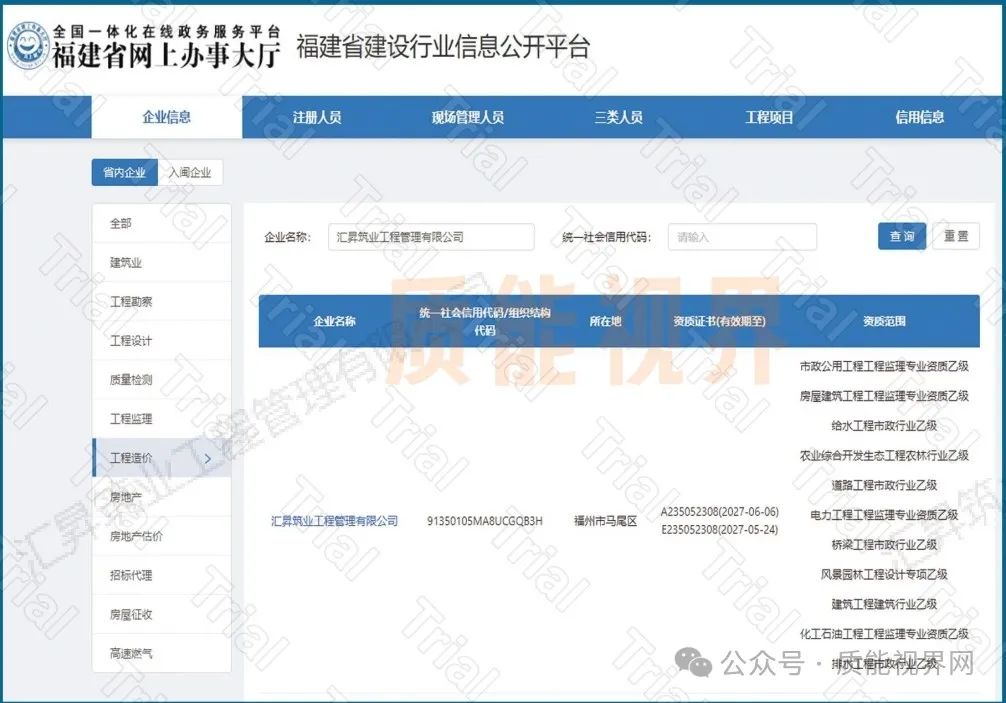The image size is (1006, 703).
Task: Click 房屋建筑工程工程监理专业资质乙级 qualification
Action: (884, 396)
